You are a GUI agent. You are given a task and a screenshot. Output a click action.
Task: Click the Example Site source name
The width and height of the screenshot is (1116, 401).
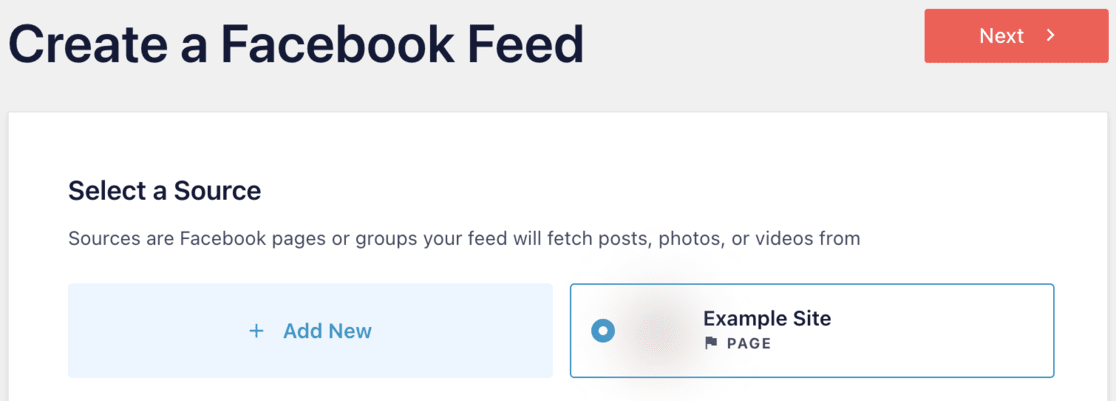[767, 319]
